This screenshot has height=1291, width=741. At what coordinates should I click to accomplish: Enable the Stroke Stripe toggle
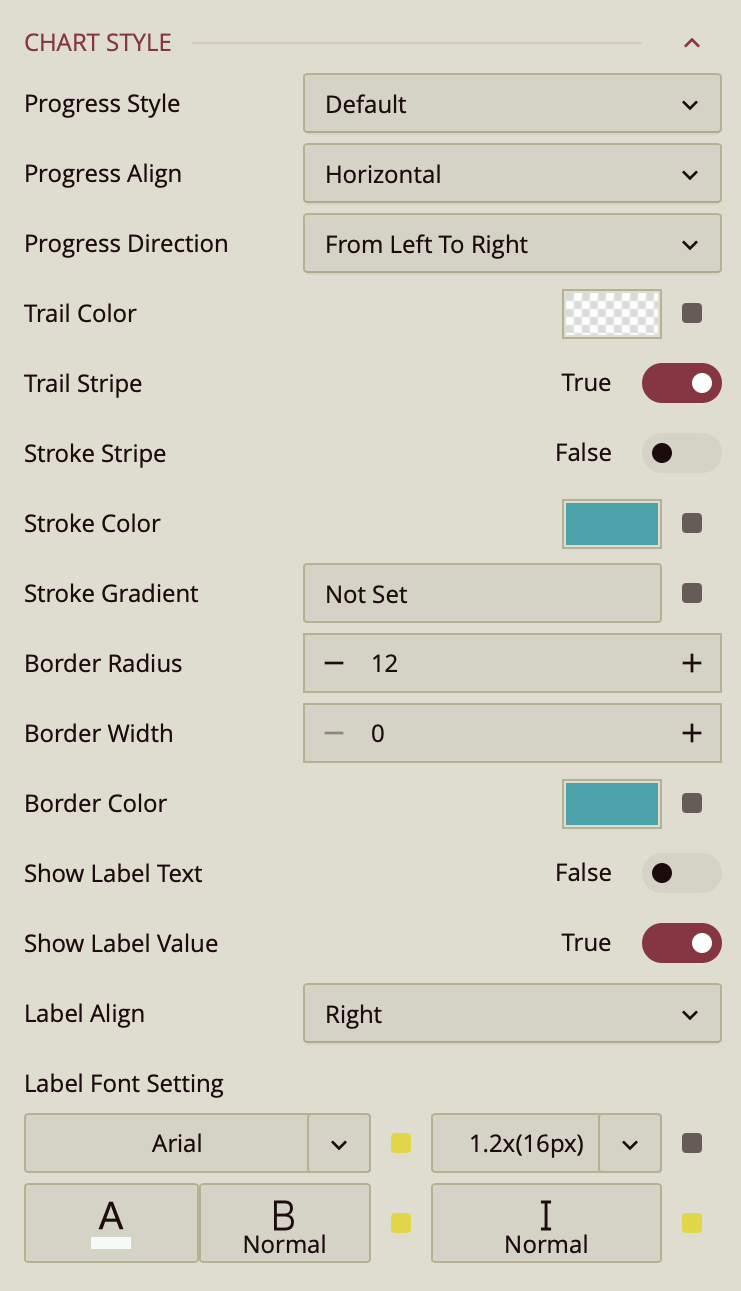point(681,453)
